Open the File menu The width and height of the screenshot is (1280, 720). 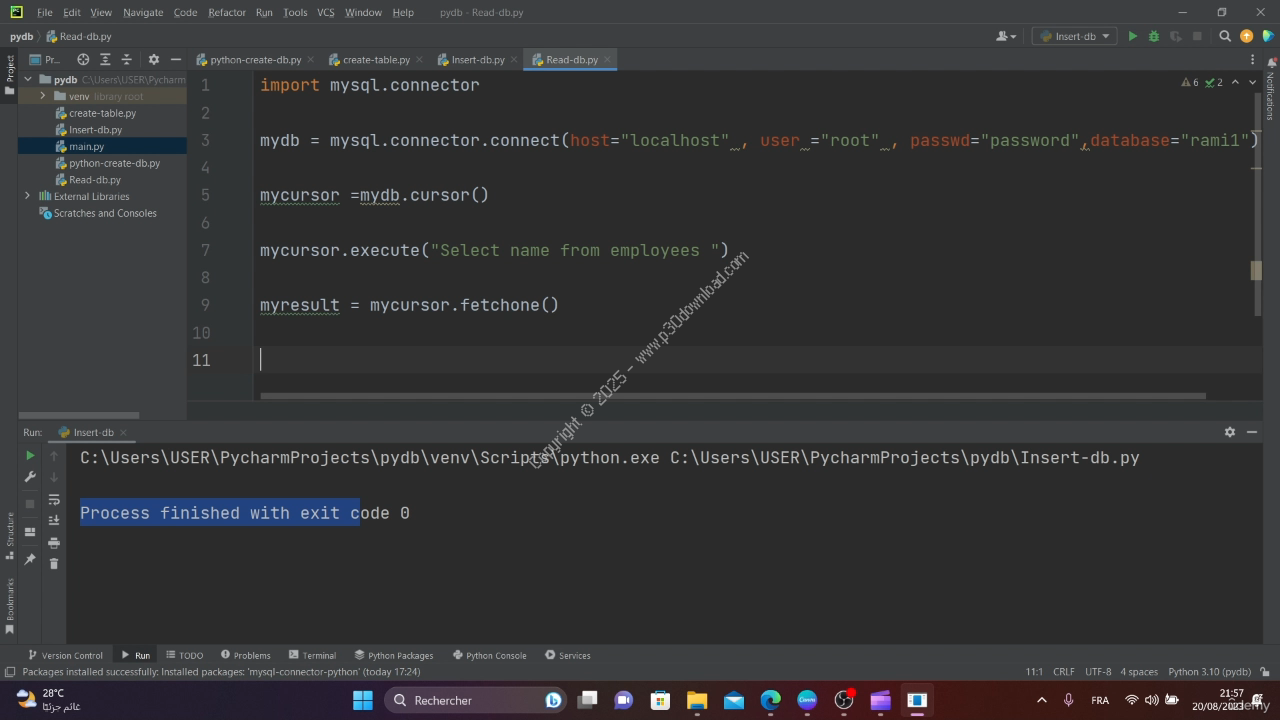point(45,12)
